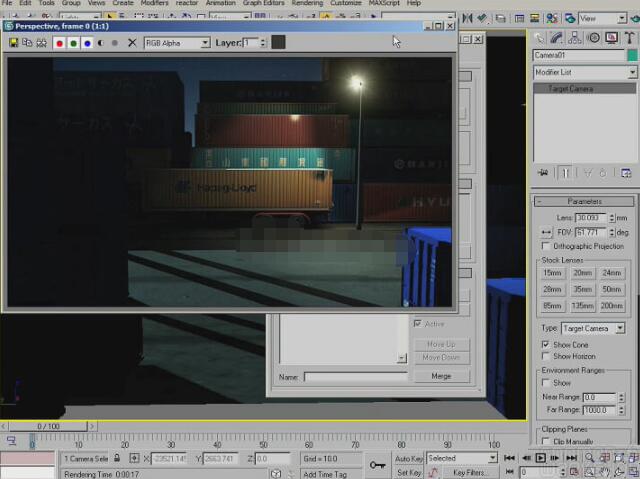
Task: Open the Material Editor icon
Action: coord(552,18)
